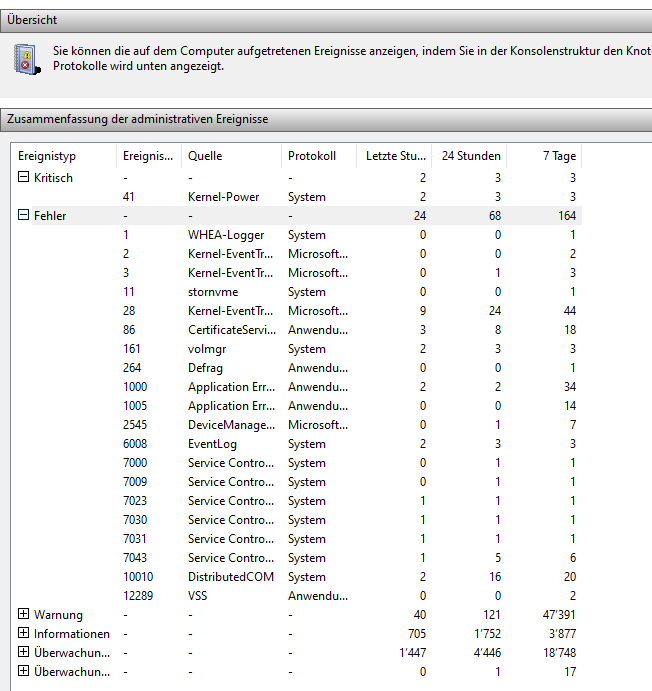Sort by the Ereignis... ID column header

(148, 156)
